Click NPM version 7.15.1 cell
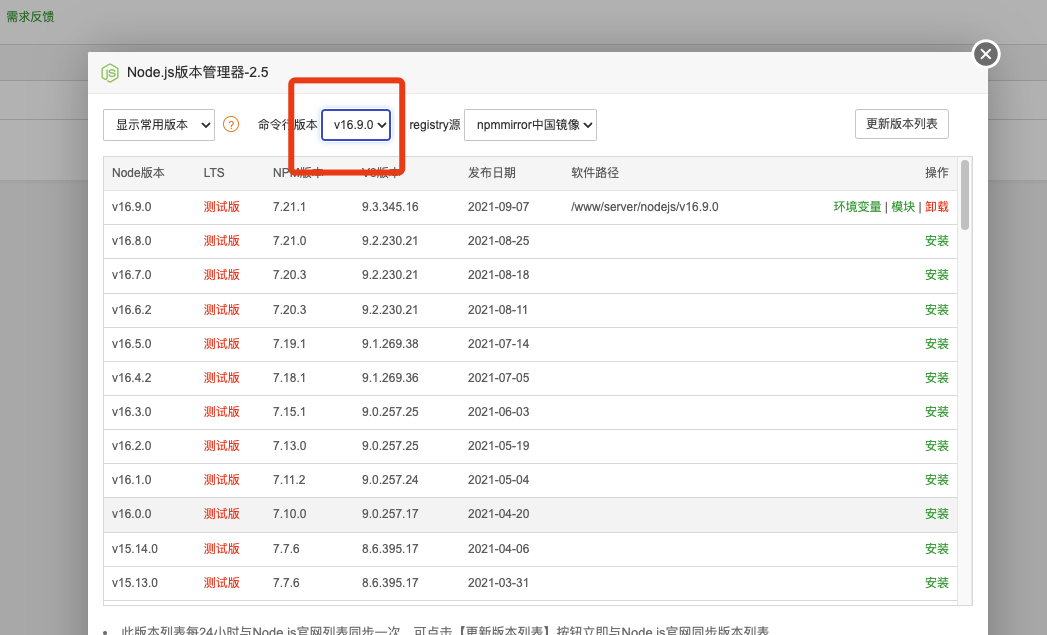 (289, 412)
